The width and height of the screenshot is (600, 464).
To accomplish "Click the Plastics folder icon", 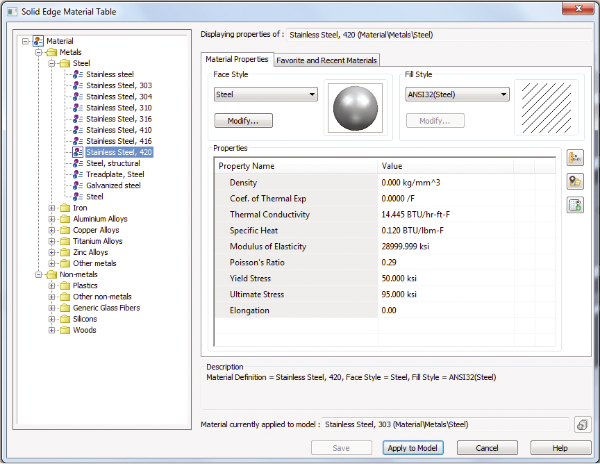I will [x=65, y=285].
